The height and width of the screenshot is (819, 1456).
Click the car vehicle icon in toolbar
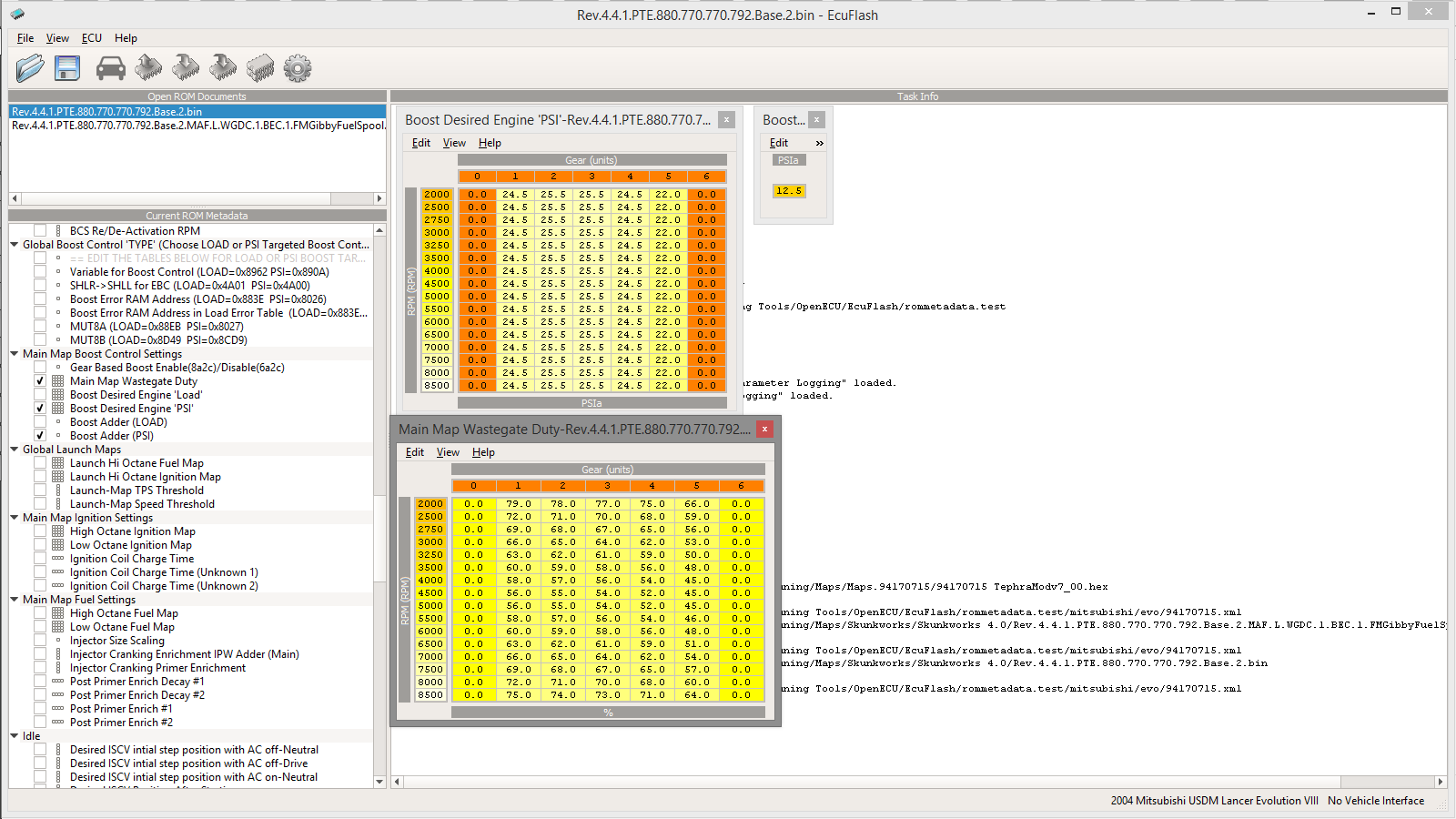pos(110,68)
